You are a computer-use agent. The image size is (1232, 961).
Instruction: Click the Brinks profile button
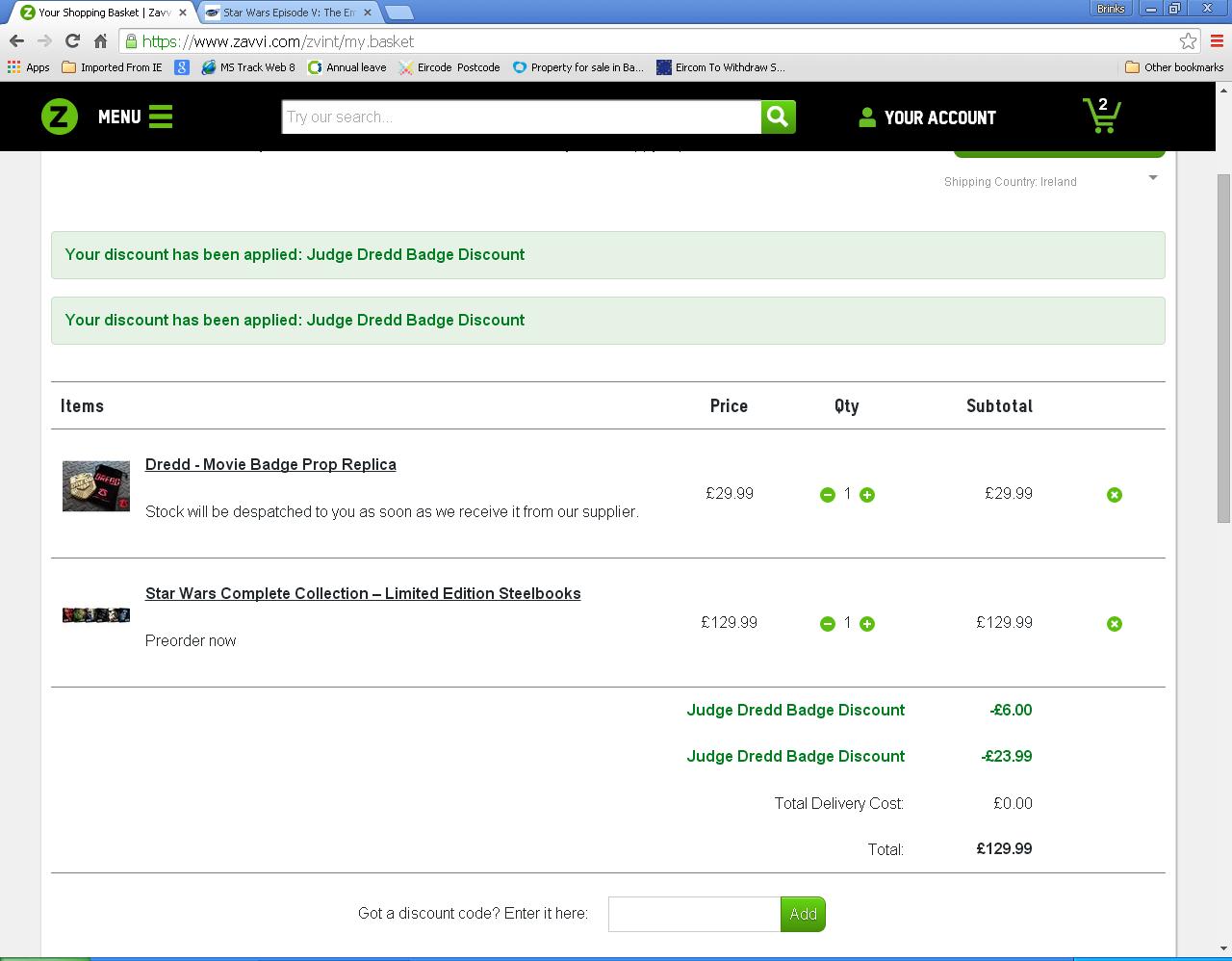(x=1111, y=9)
